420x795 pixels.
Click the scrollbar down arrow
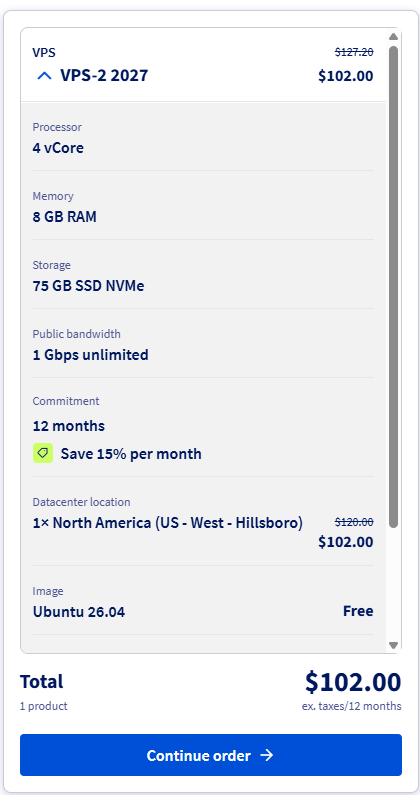pos(393,645)
